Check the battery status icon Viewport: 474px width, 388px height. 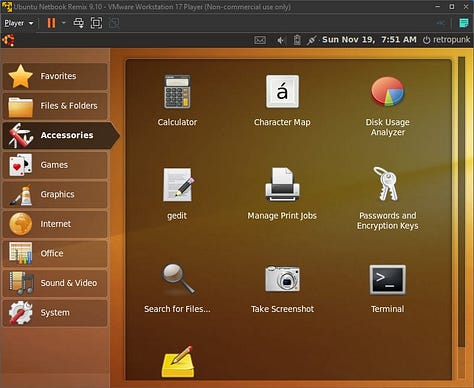[297, 40]
